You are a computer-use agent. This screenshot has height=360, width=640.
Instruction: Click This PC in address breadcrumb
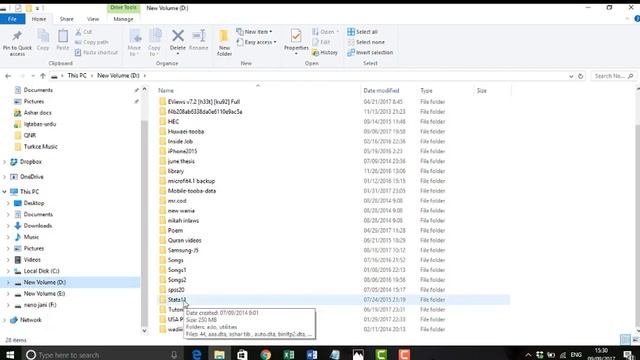pos(77,76)
